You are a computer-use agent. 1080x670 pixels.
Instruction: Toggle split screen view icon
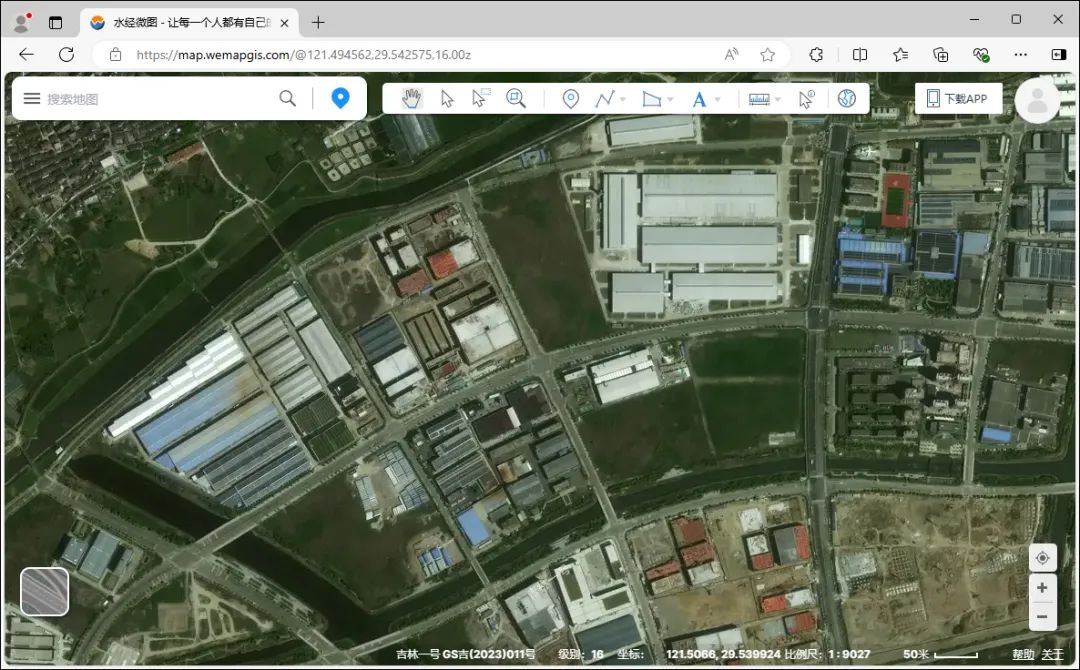pyautogui.click(x=860, y=54)
